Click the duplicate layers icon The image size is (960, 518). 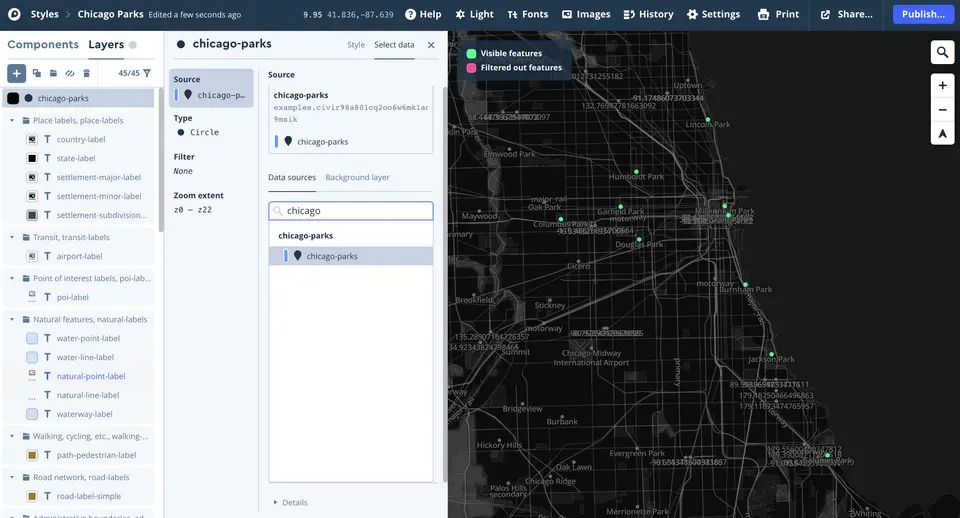[x=36, y=73]
